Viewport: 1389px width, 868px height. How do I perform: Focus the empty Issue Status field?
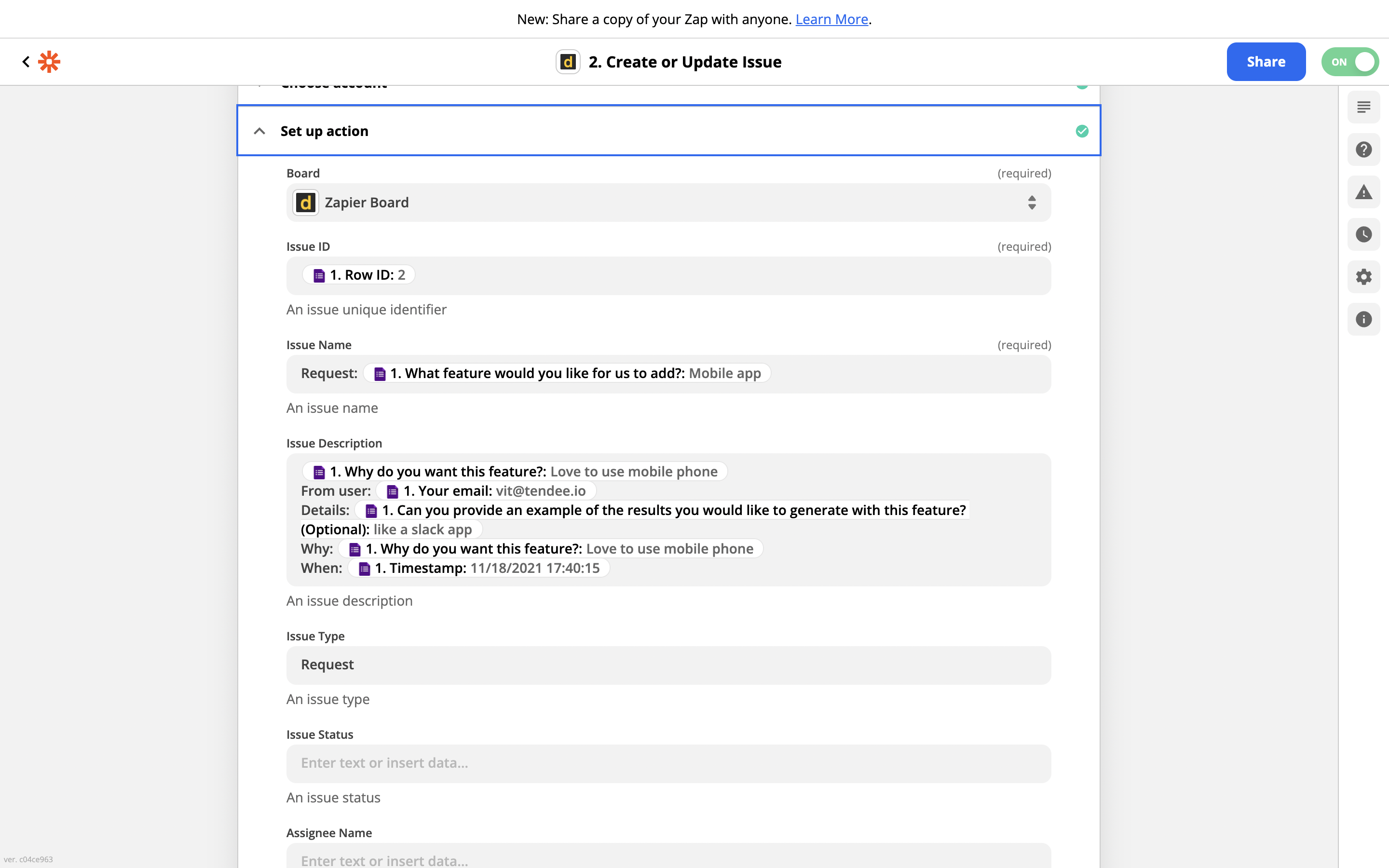(668, 763)
